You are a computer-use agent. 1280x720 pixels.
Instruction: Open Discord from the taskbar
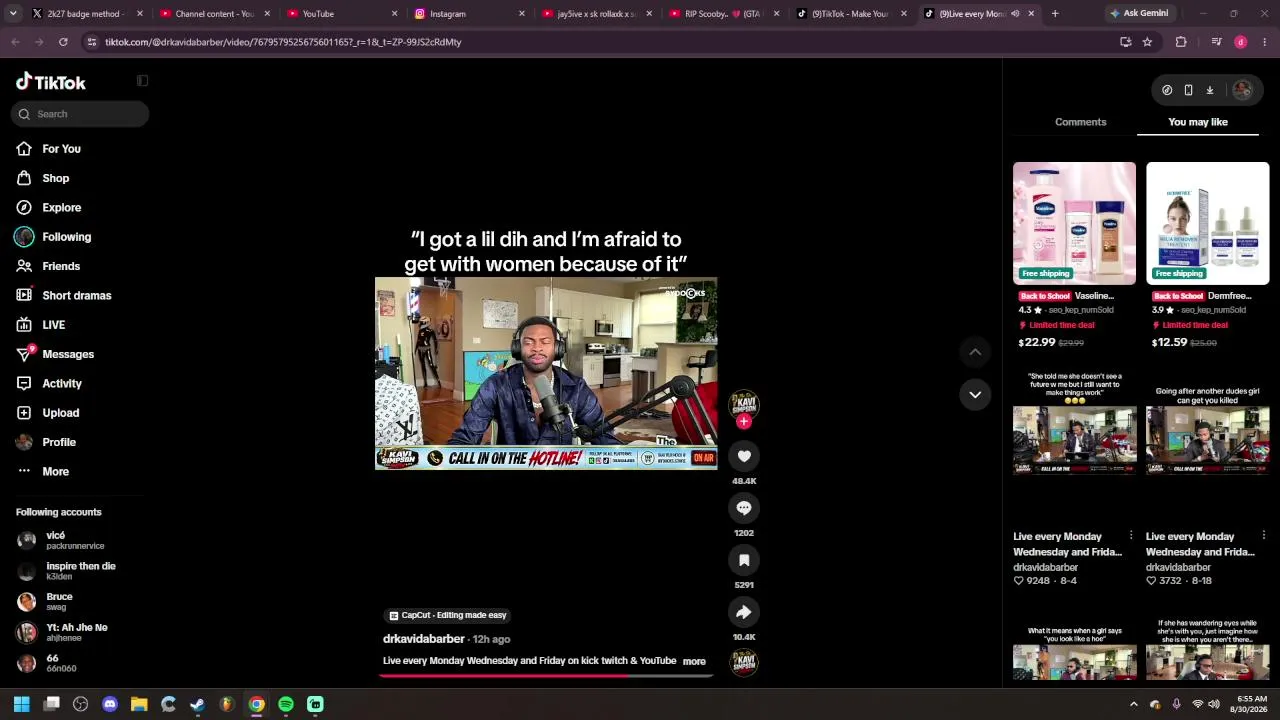(x=110, y=704)
